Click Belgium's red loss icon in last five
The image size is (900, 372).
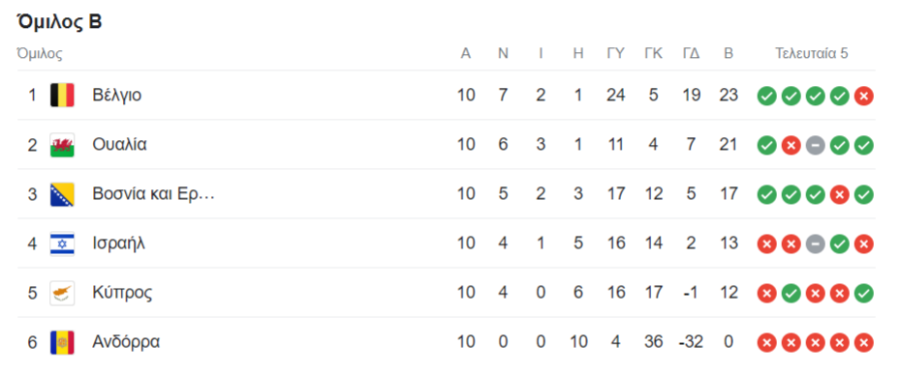863,96
